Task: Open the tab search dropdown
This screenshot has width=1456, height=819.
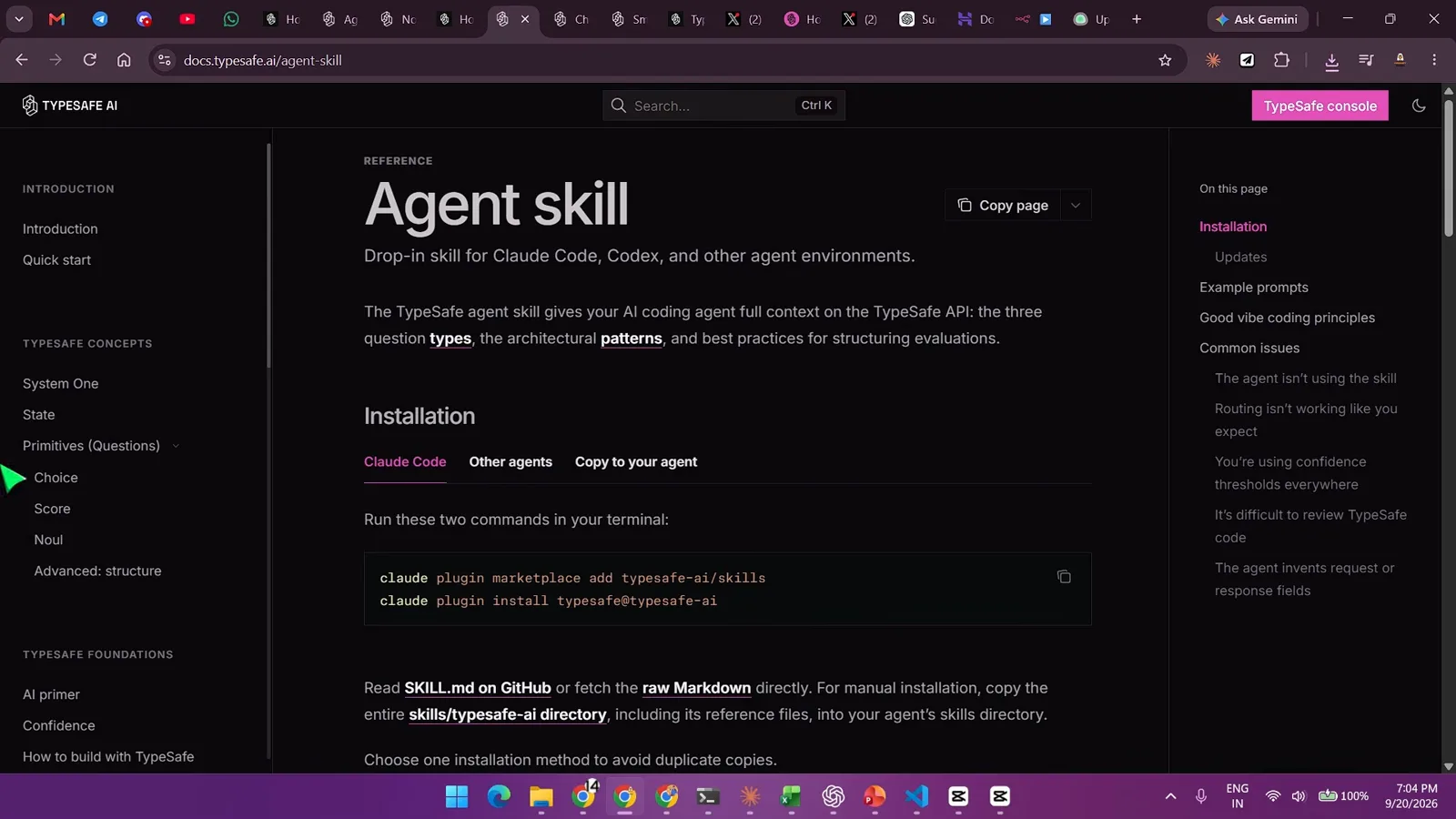Action: pos(18,18)
